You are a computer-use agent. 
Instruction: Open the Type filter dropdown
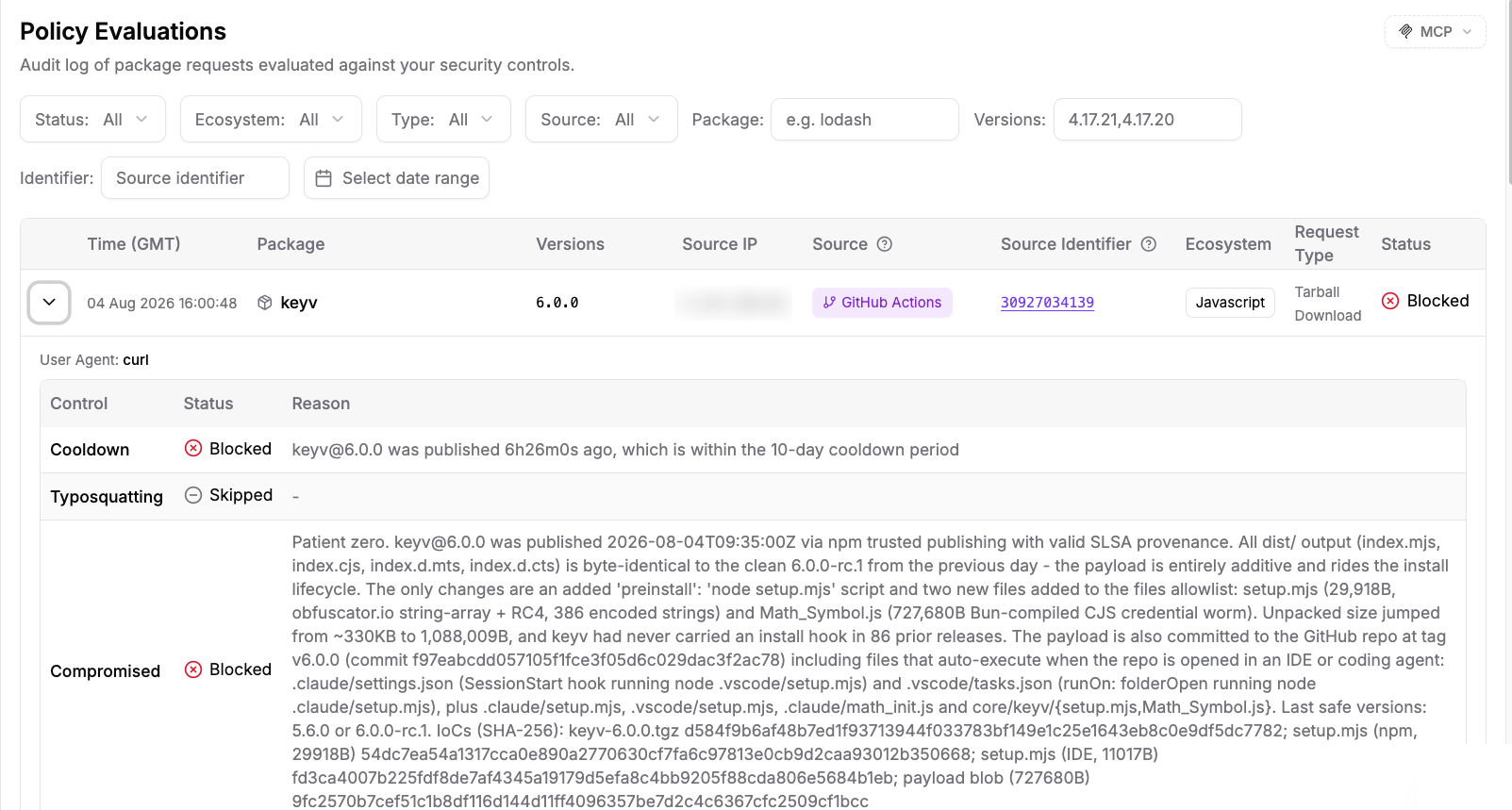443,119
